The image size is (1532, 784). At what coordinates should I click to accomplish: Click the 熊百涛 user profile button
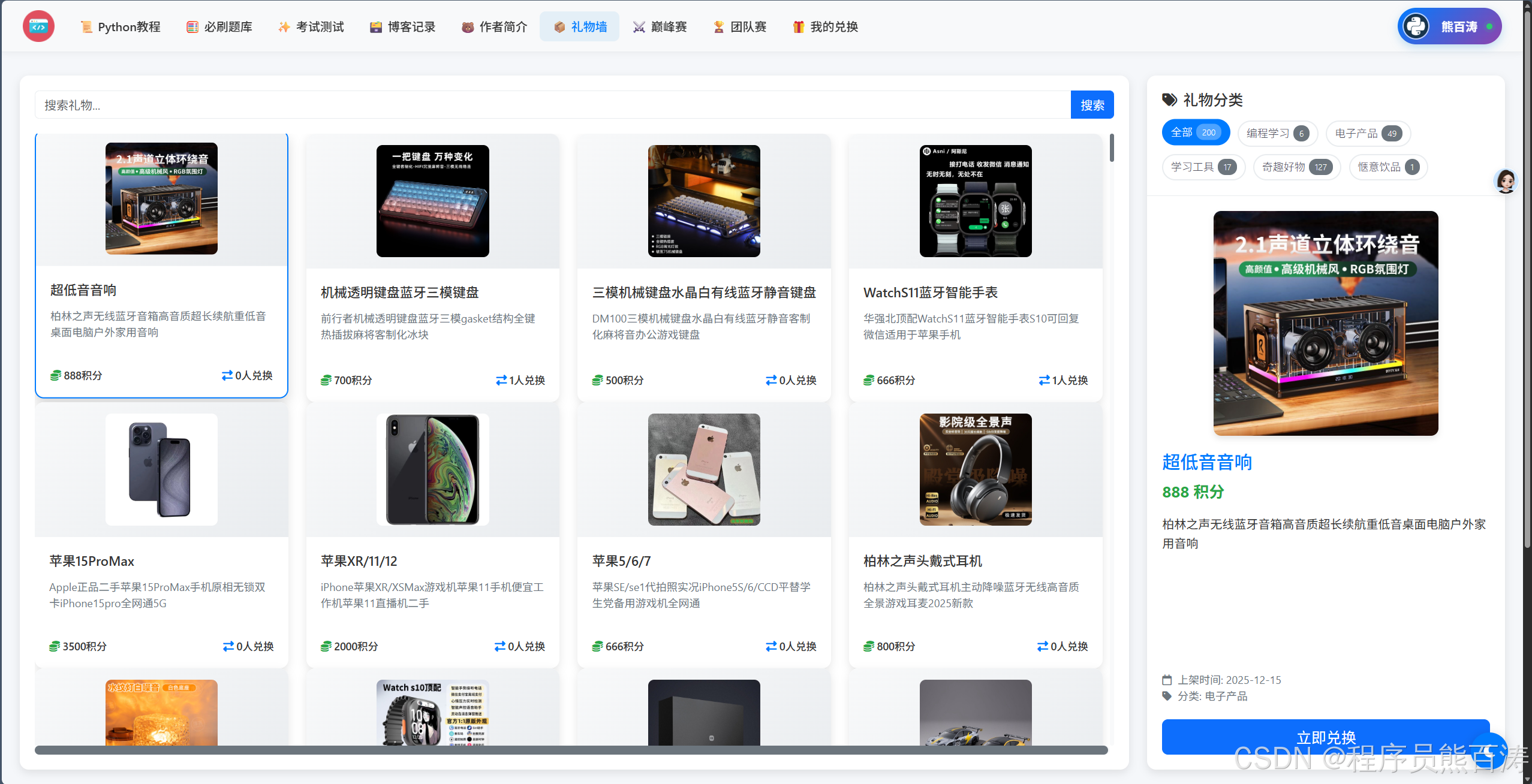tap(1450, 26)
